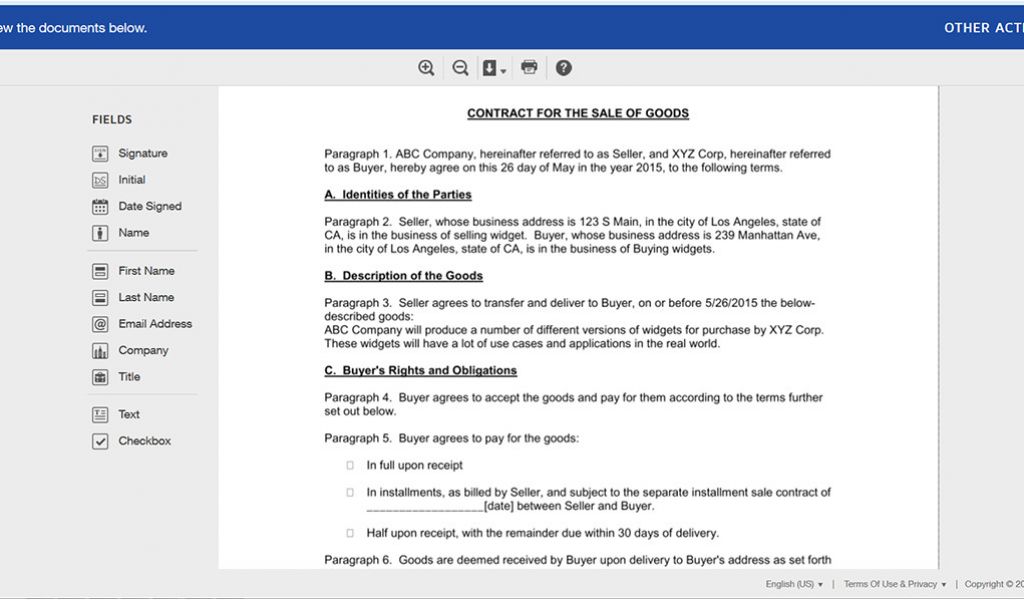
Task: Select the Signature field icon
Action: [100, 153]
